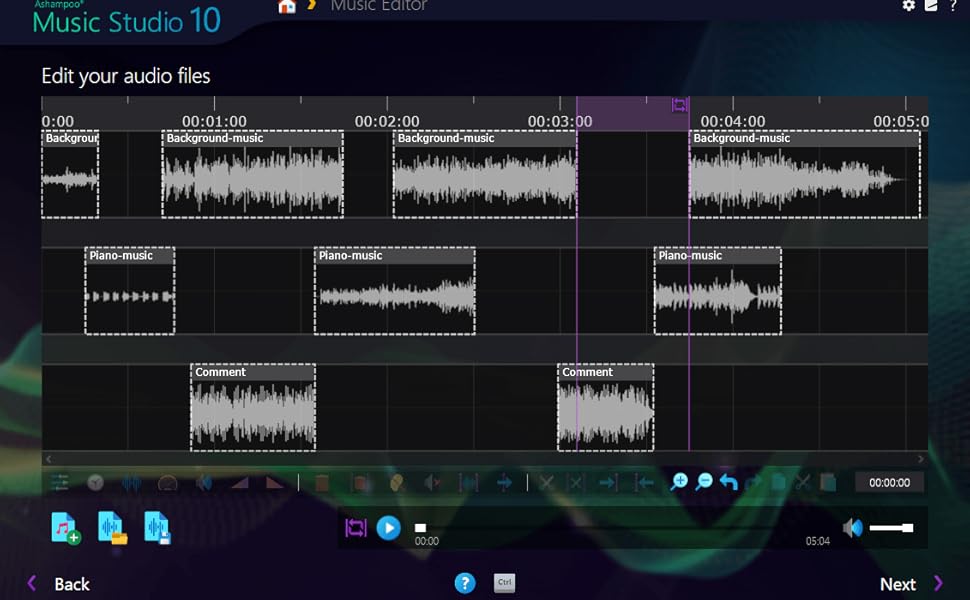The image size is (970, 600).
Task: Click the add music file icon
Action: [x=65, y=527]
